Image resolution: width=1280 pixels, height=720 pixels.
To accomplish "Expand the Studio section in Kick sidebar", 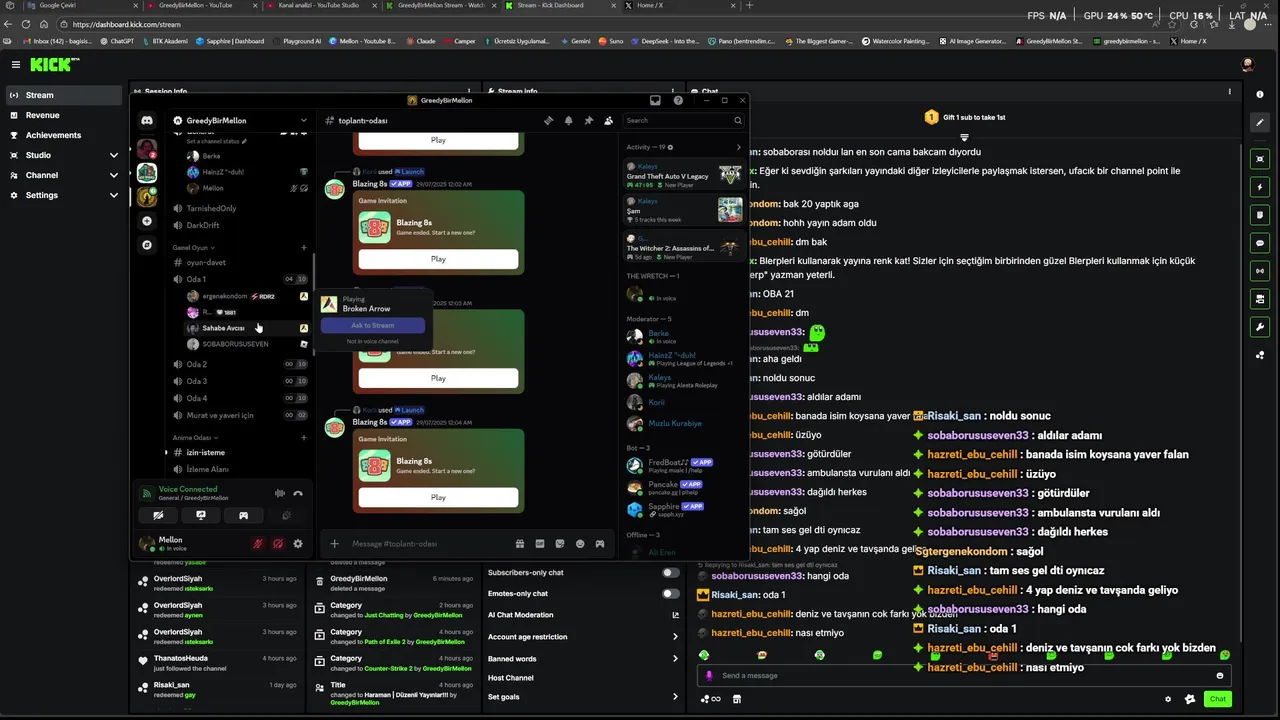I will point(113,155).
